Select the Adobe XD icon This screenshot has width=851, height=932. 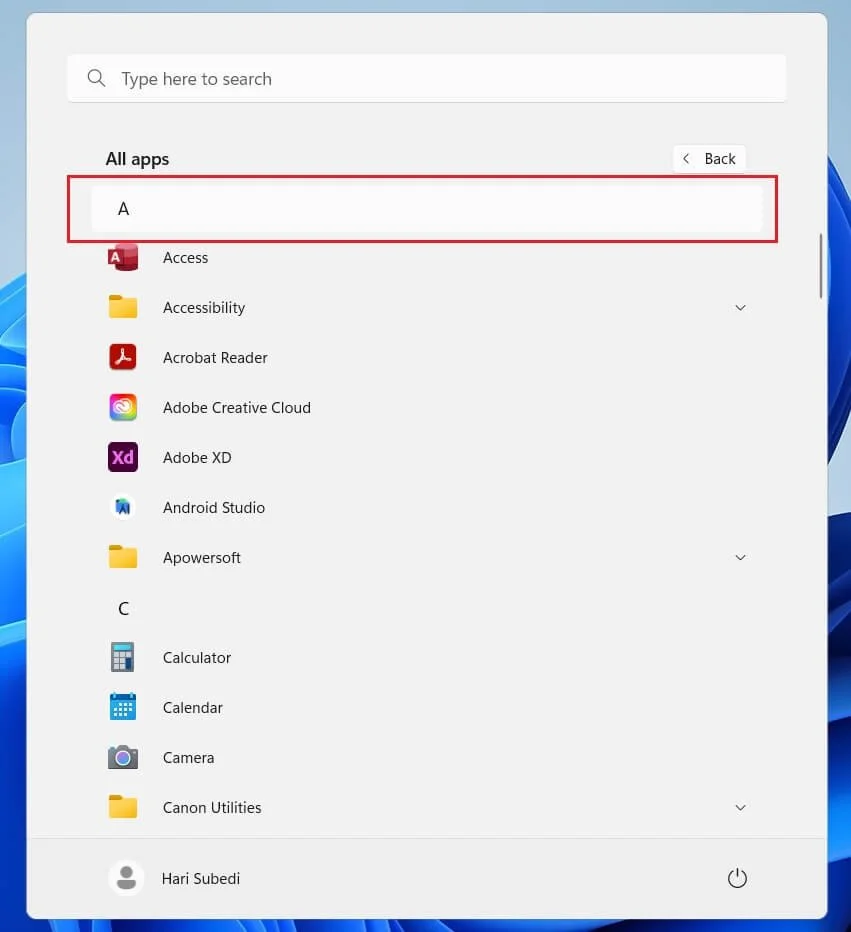pyautogui.click(x=122, y=457)
